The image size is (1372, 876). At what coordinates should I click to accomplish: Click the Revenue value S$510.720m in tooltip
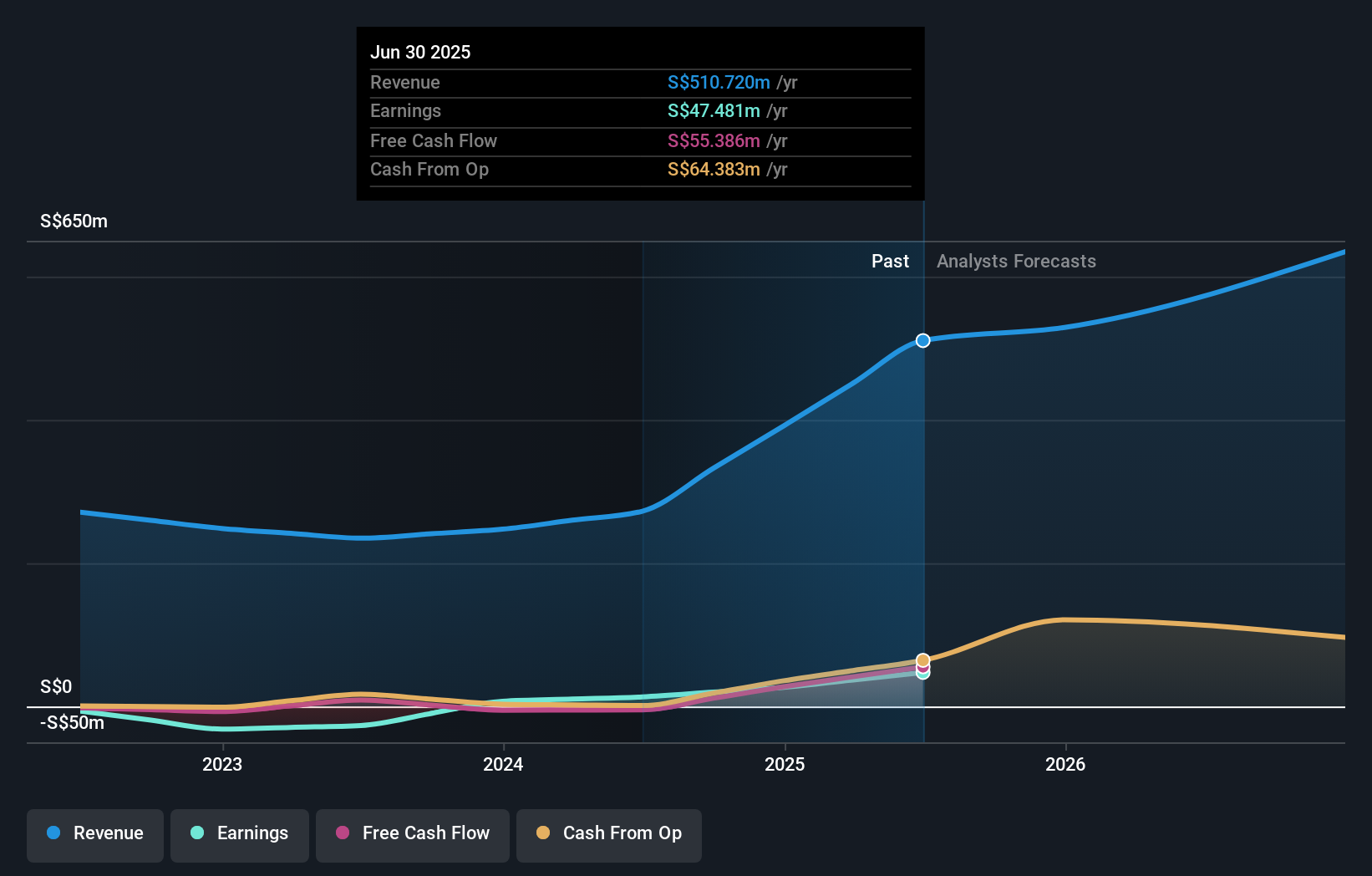(719, 82)
